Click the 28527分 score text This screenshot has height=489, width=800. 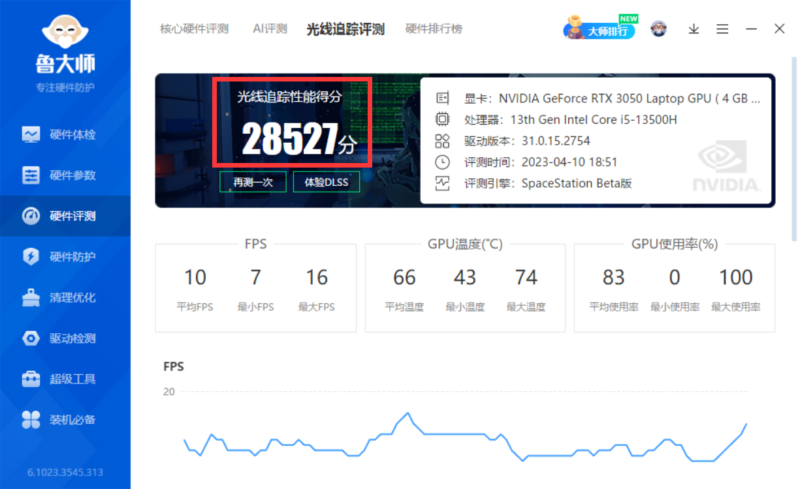tap(298, 139)
